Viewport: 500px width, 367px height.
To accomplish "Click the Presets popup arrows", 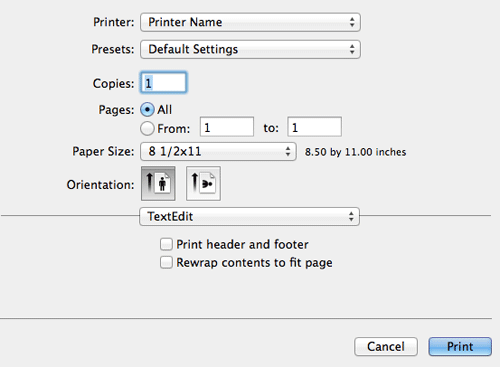I will [x=352, y=49].
